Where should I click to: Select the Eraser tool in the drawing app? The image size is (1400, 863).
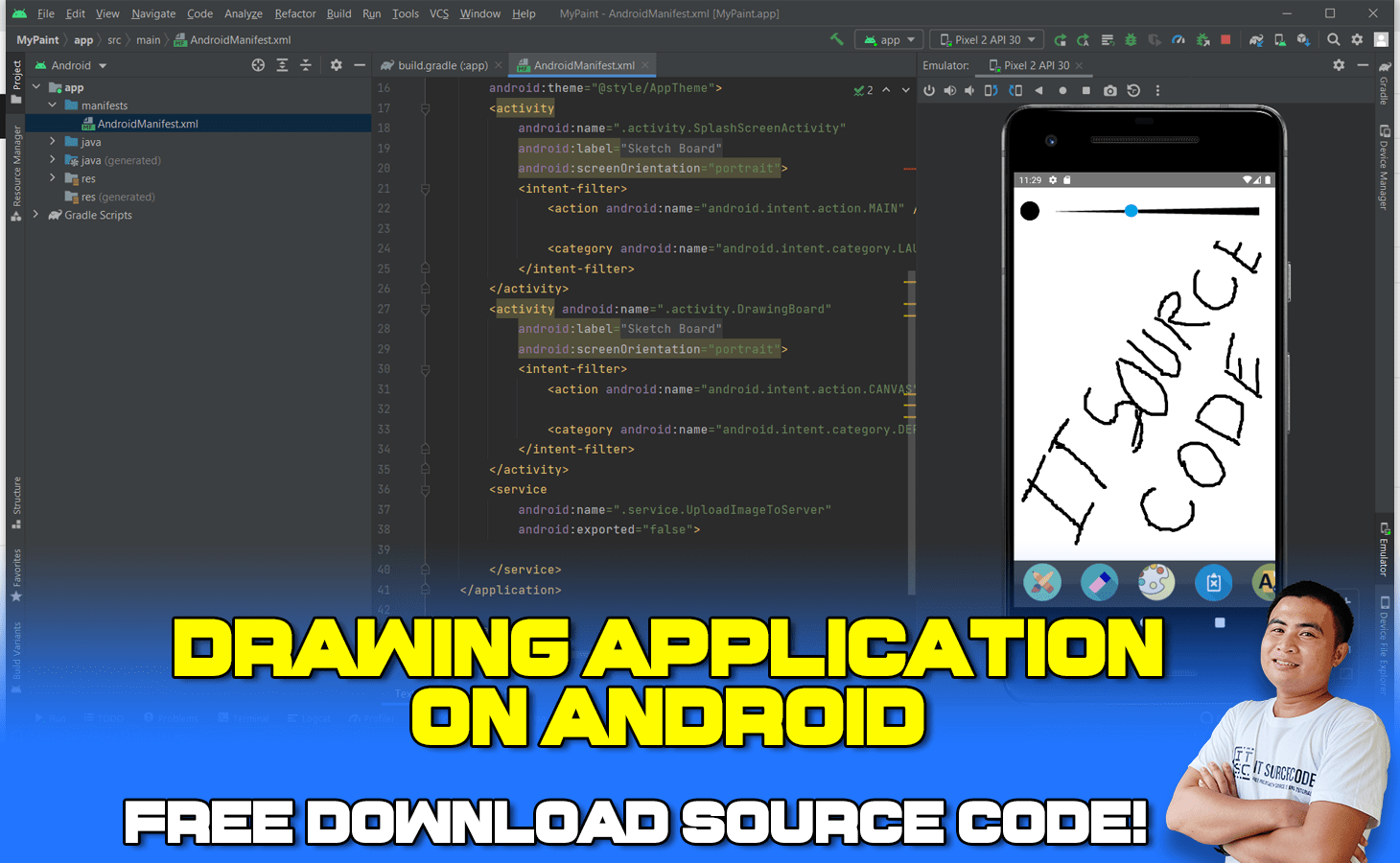[1099, 582]
